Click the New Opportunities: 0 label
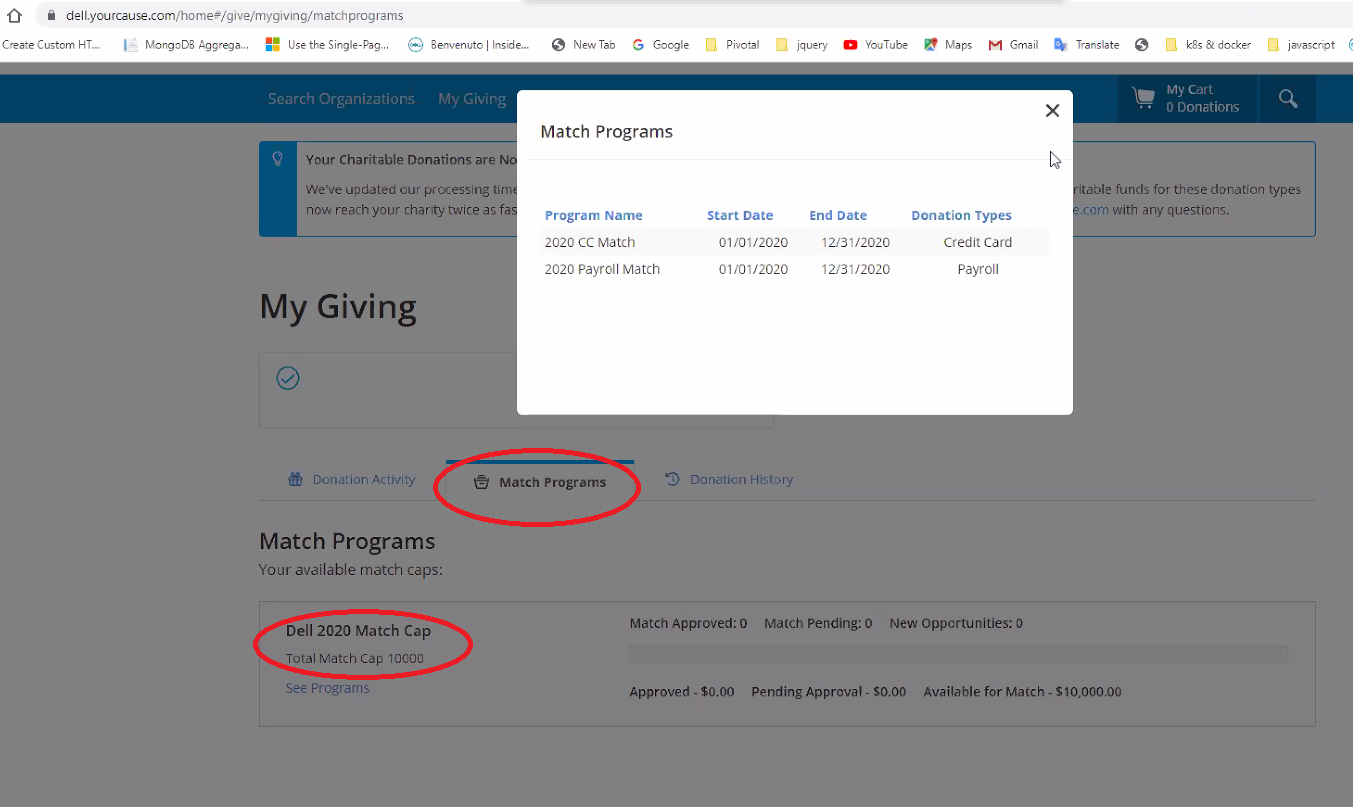1353x807 pixels. coord(956,623)
